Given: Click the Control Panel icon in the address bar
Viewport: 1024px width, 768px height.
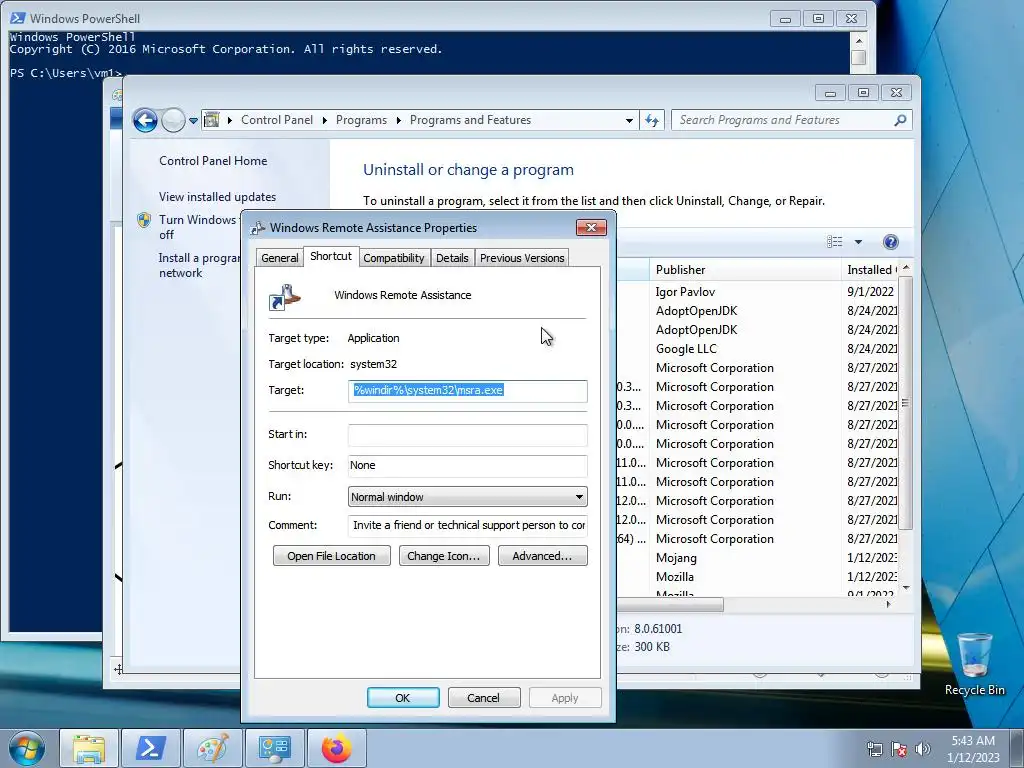Looking at the screenshot, I should 212,120.
